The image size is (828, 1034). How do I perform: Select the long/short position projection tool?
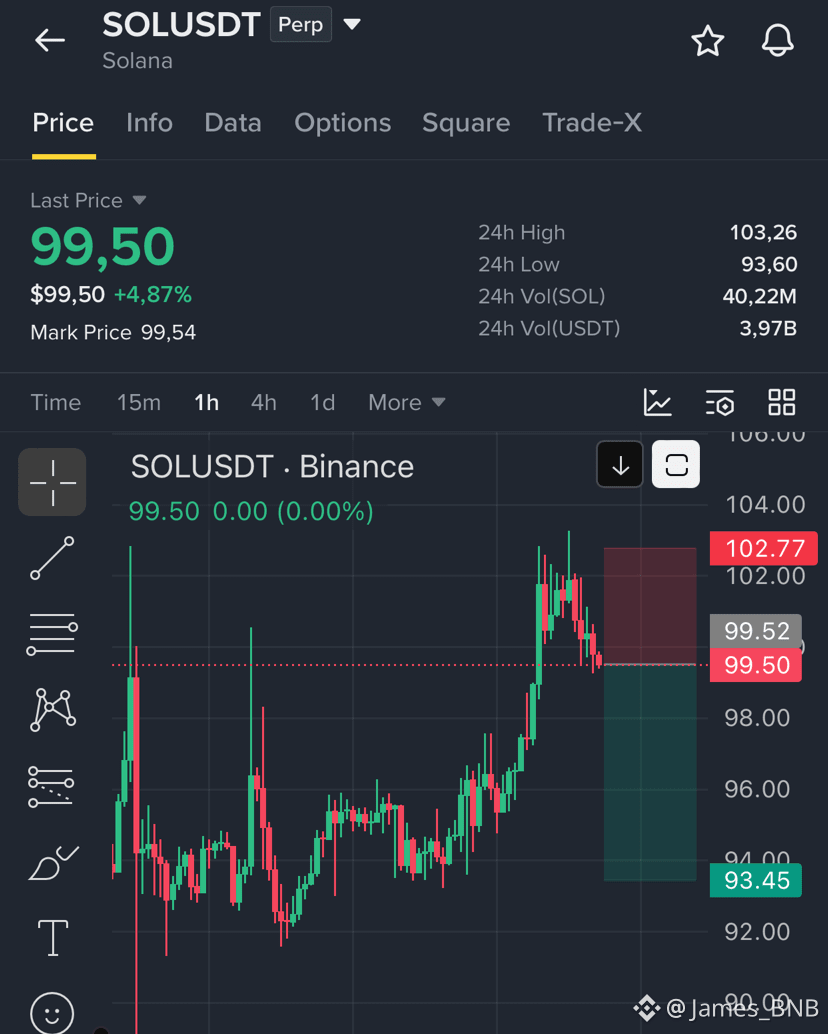point(51,786)
